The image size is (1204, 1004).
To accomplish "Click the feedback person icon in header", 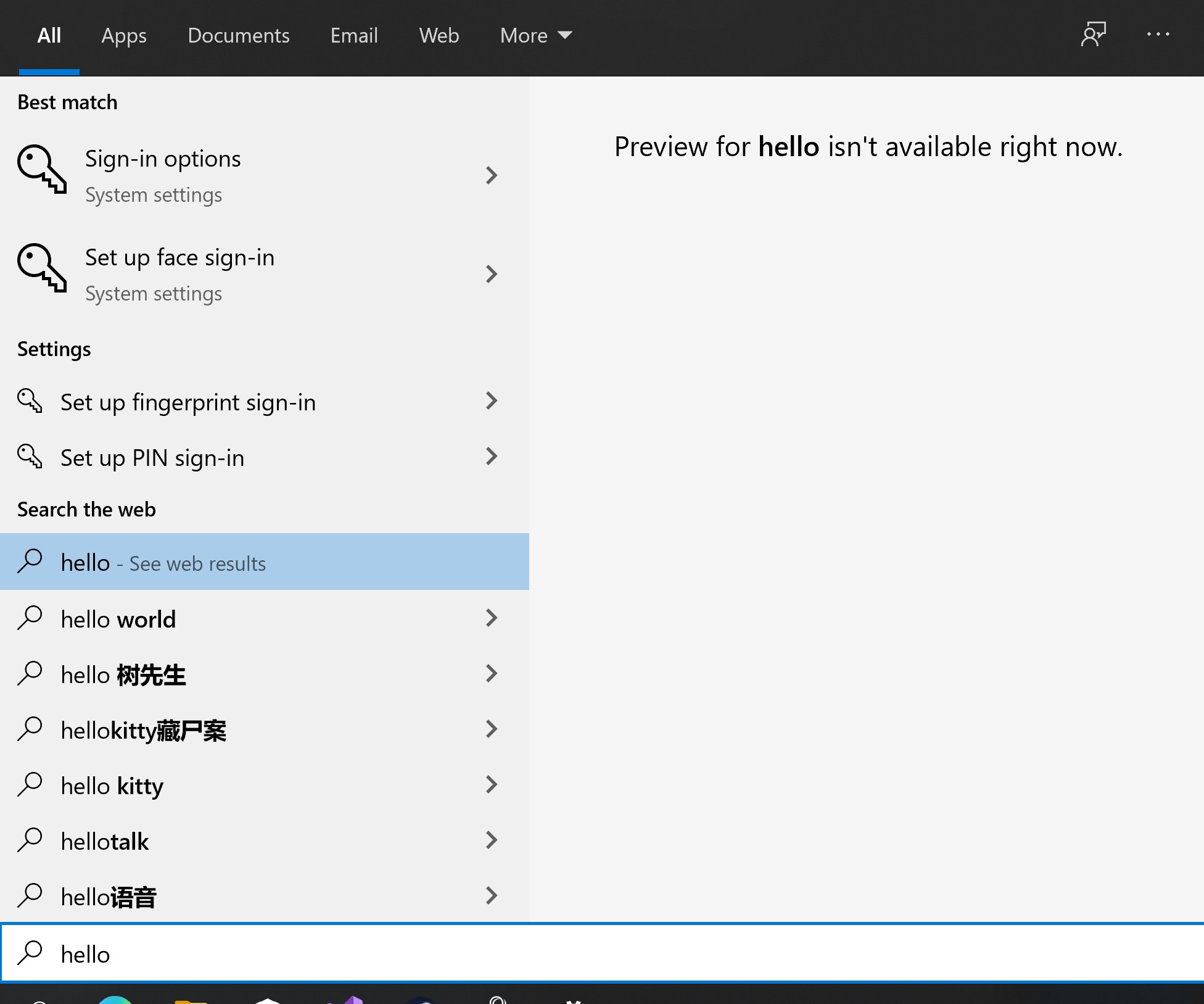I will tap(1093, 35).
